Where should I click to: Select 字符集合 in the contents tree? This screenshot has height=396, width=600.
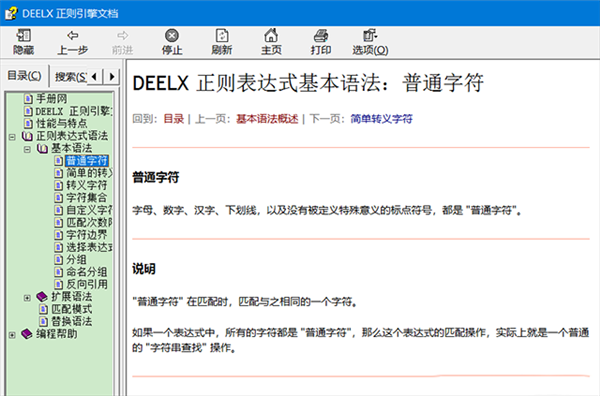click(x=86, y=198)
